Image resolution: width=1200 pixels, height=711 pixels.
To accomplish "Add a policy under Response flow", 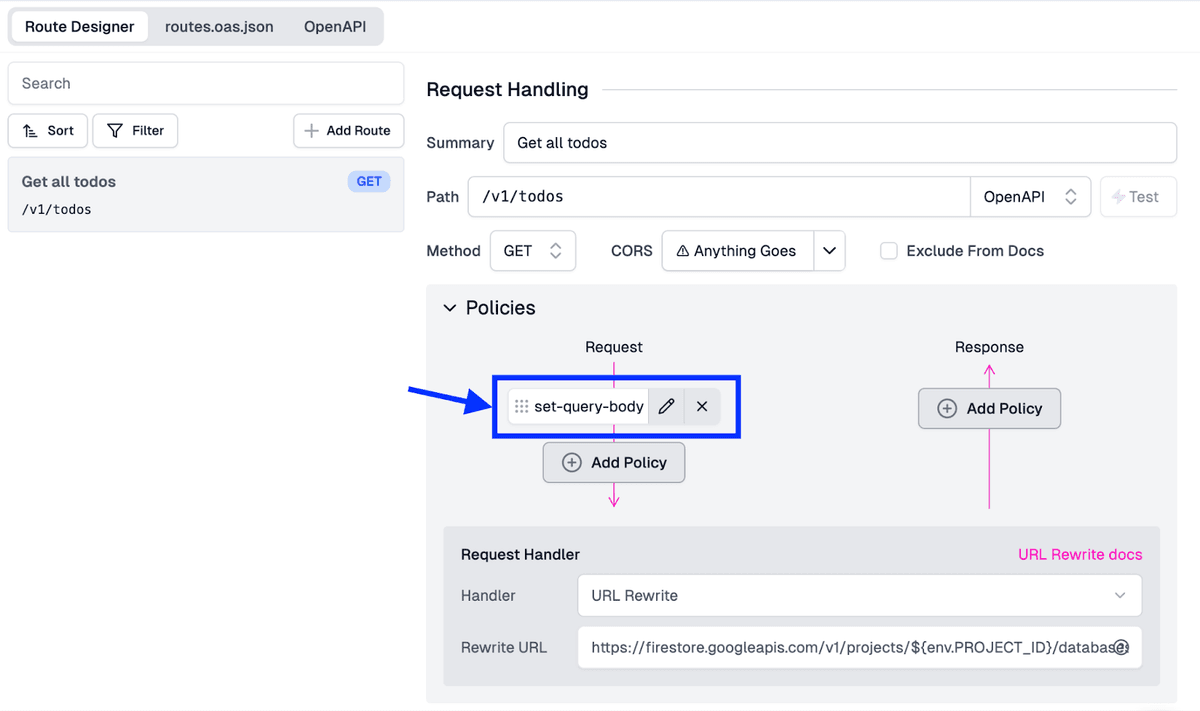I will pyautogui.click(x=989, y=409).
